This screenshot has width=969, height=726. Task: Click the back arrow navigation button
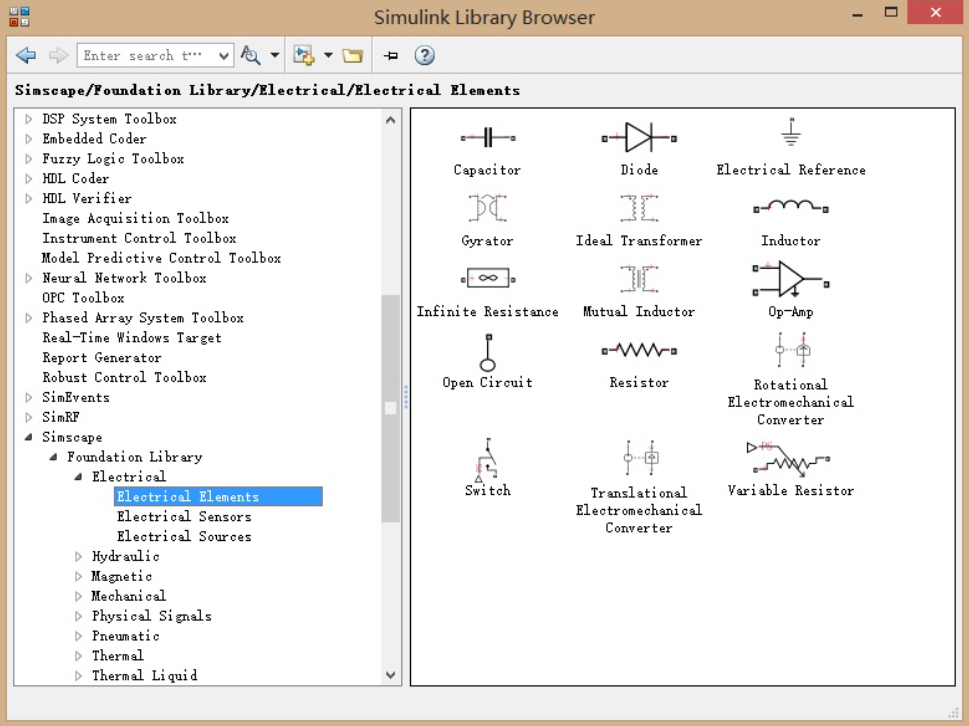point(26,56)
